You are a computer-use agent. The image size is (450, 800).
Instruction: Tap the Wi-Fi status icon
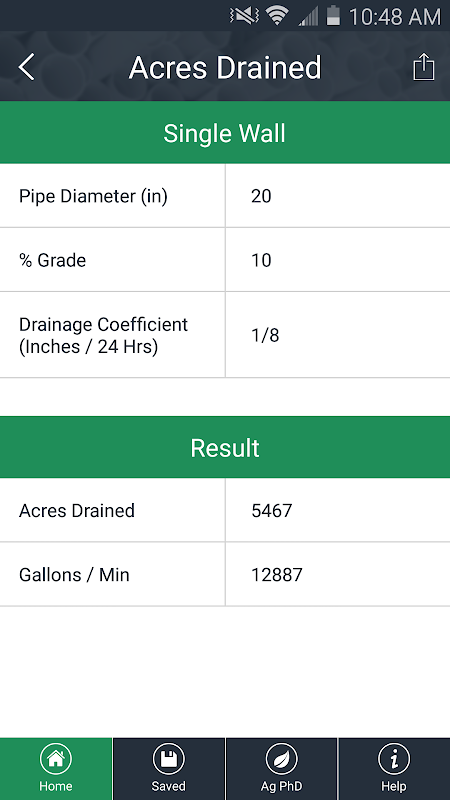278,16
